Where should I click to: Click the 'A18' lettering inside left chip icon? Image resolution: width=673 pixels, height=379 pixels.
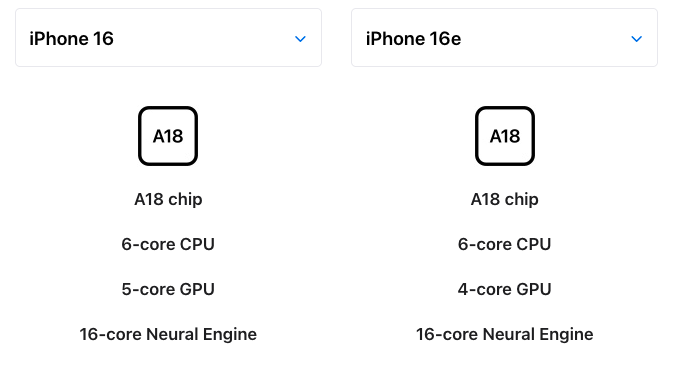pyautogui.click(x=168, y=136)
